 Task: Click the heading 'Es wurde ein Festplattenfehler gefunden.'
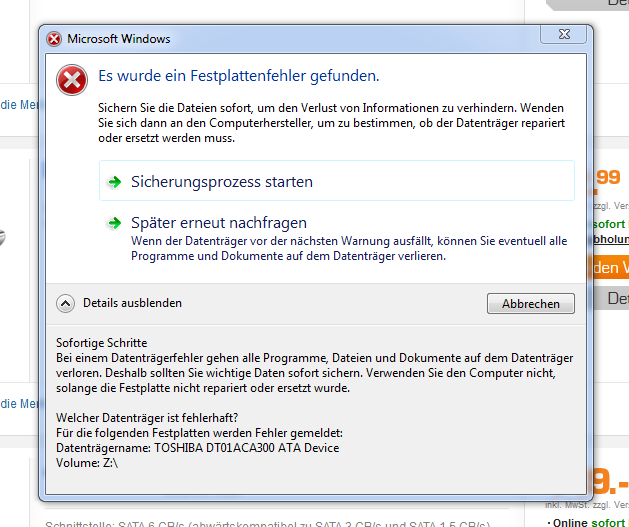pyautogui.click(x=239, y=76)
